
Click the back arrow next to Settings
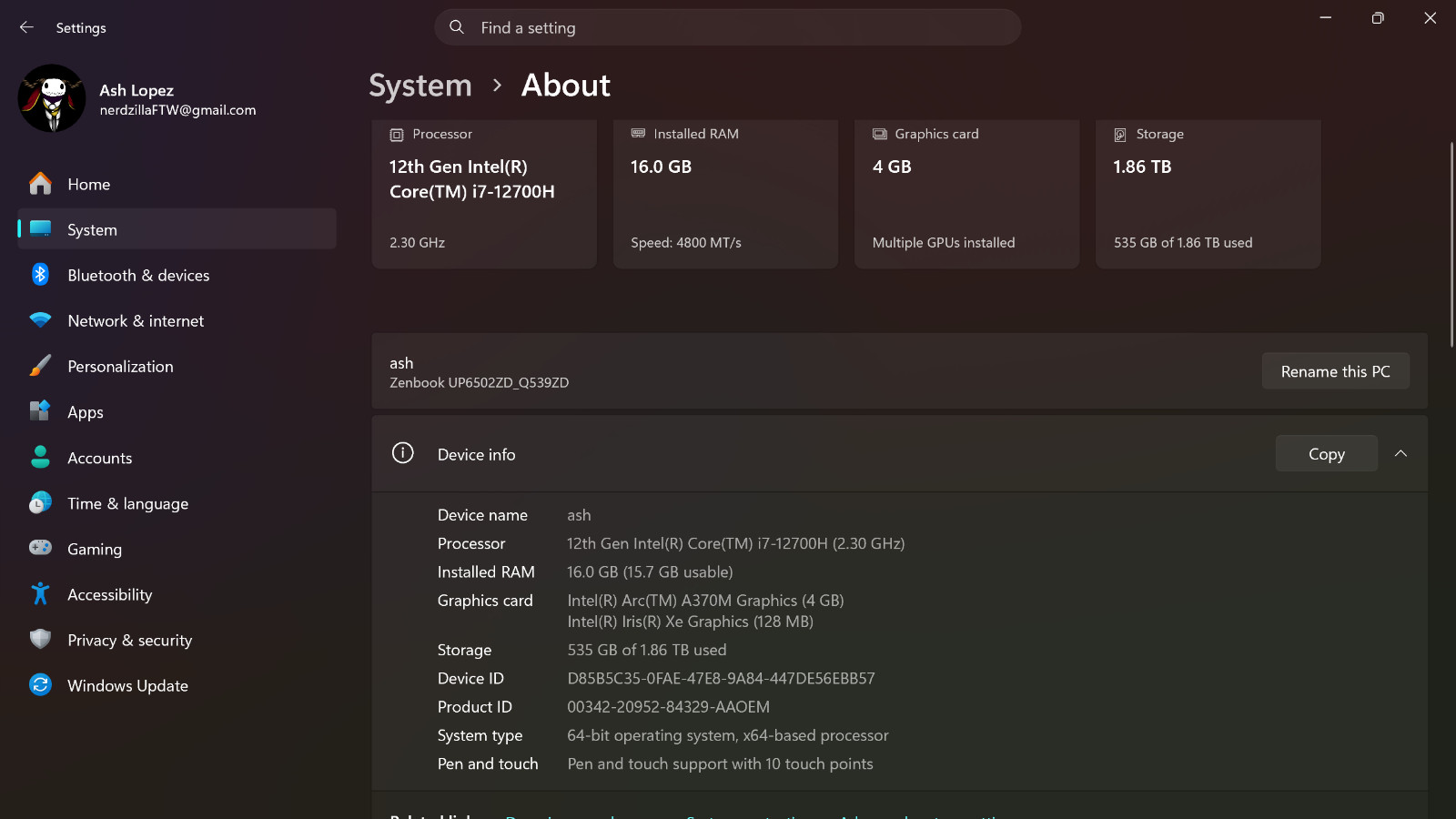[26, 27]
